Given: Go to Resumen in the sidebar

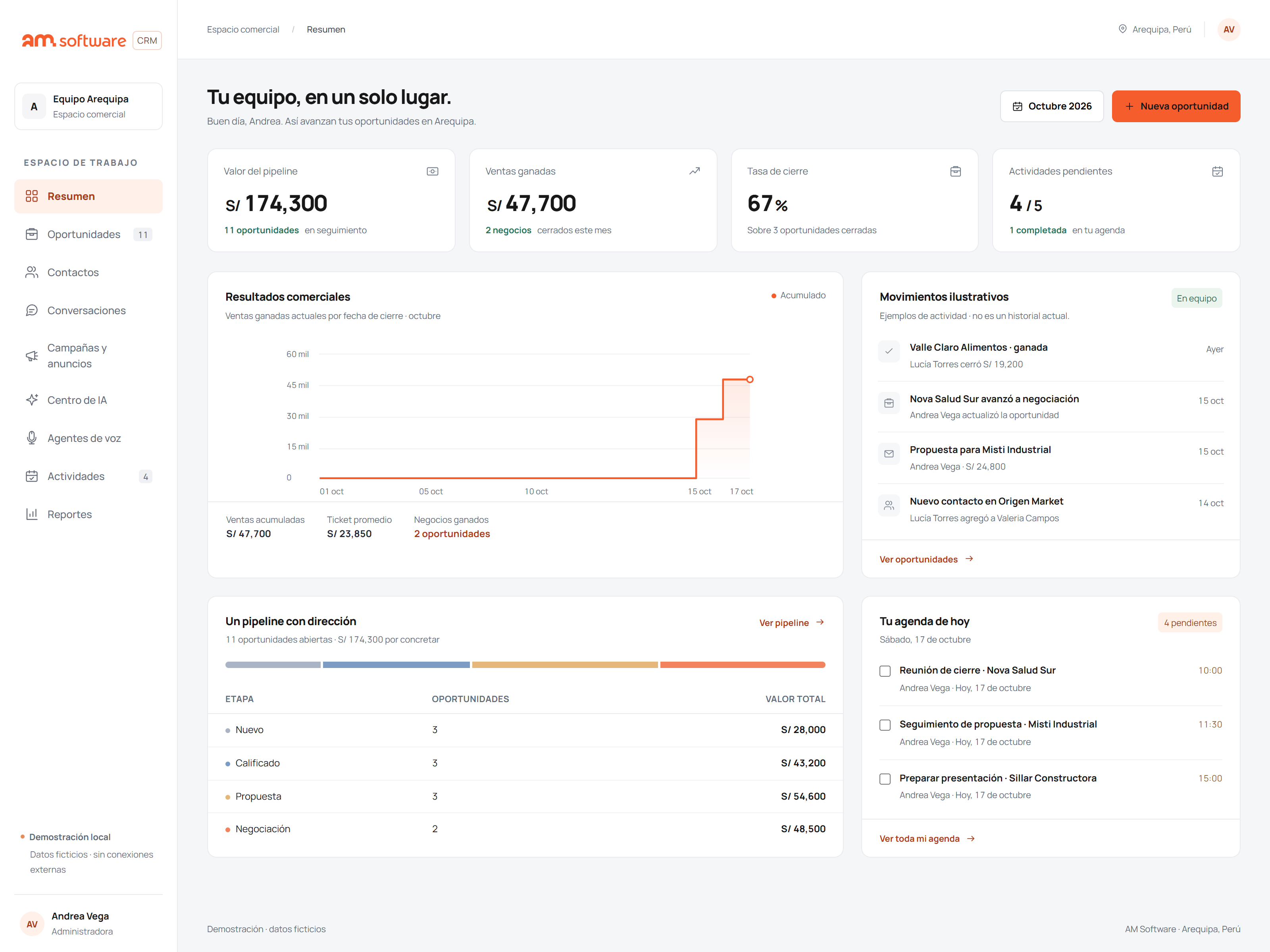Looking at the screenshot, I should [89, 196].
